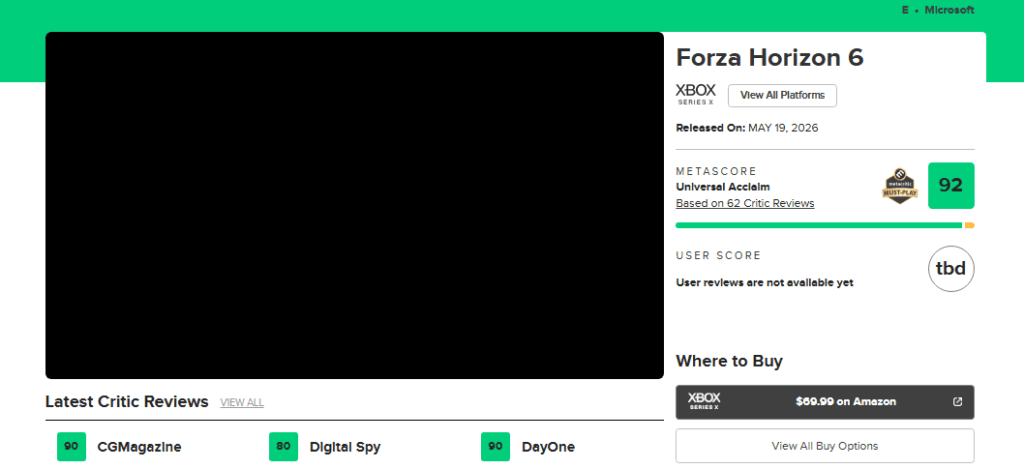This screenshot has height=469, width=1024.
Task: Click the 90 score badge for CGMagazine
Action: pos(71,447)
